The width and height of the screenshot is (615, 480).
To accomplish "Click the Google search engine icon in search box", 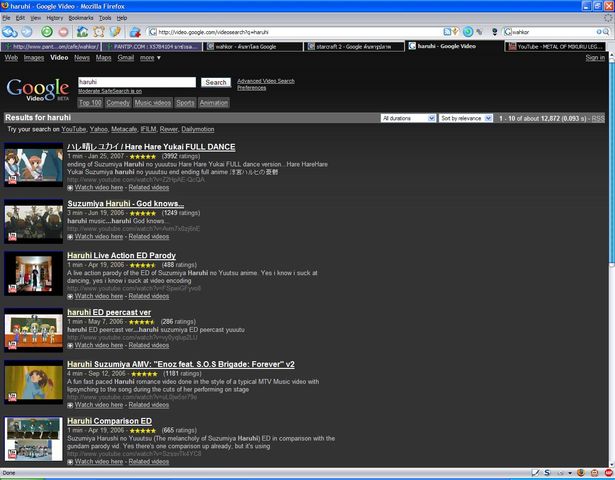I will (508, 32).
